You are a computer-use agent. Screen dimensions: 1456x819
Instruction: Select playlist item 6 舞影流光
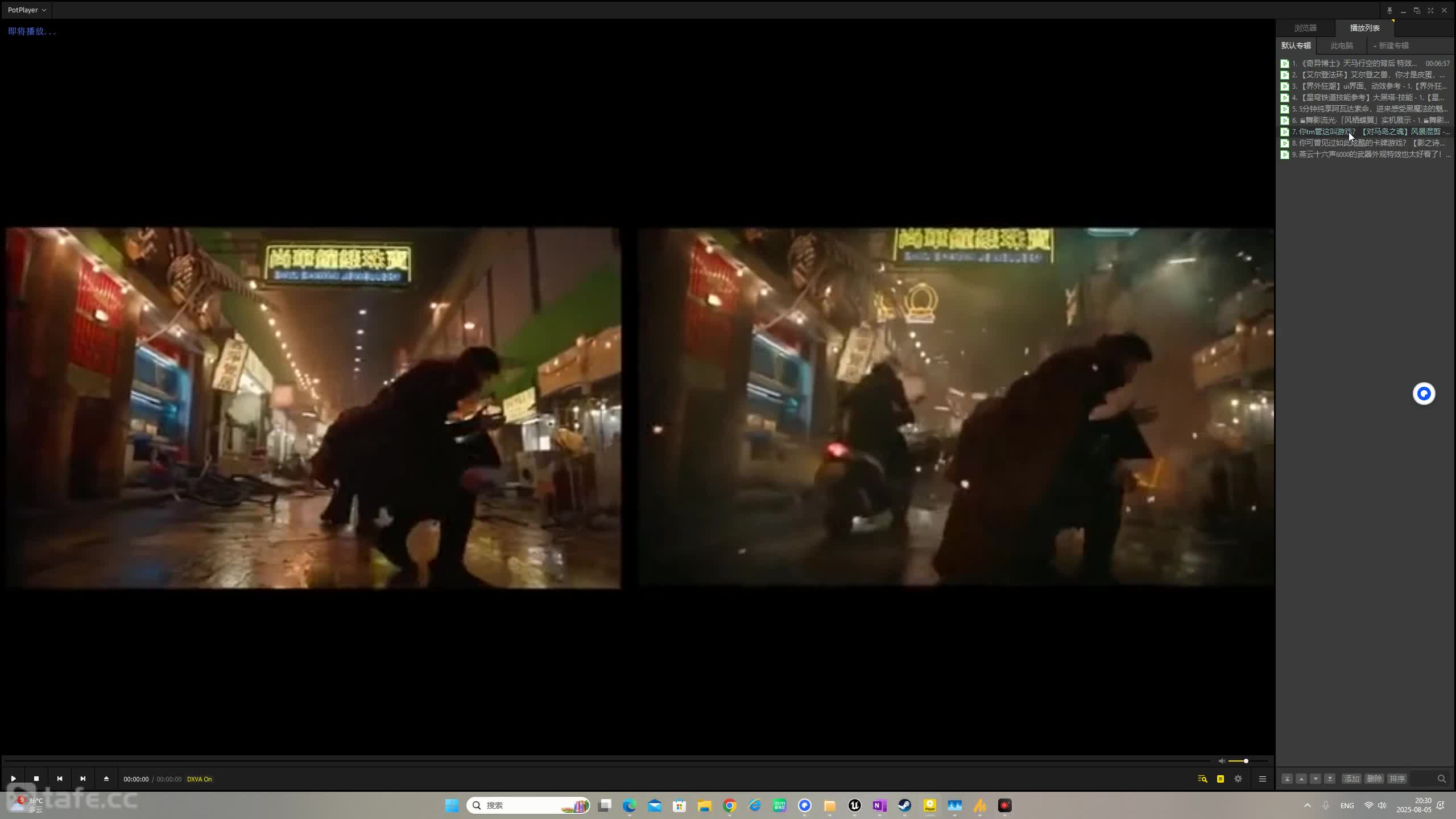[1365, 120]
